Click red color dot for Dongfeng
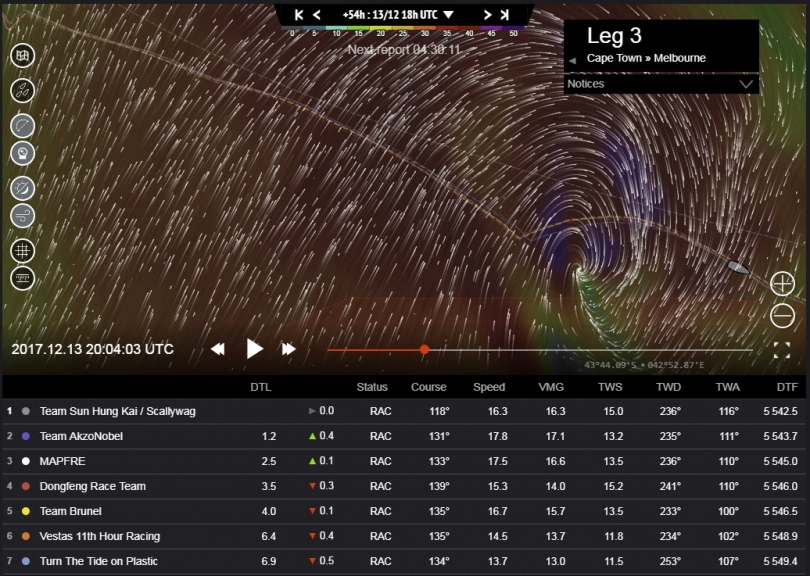Screen dimensions: 810x576 click(x=26, y=487)
